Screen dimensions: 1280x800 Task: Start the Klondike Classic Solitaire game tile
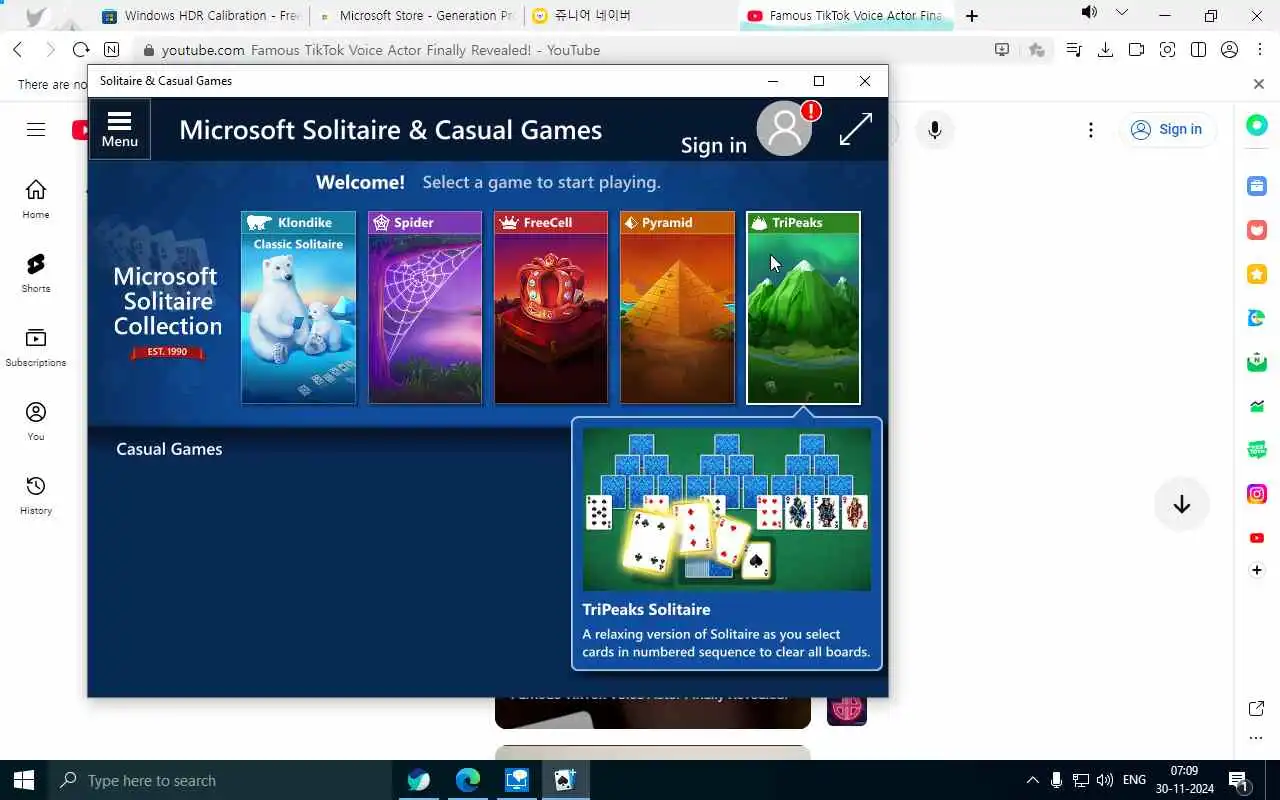[x=298, y=308]
